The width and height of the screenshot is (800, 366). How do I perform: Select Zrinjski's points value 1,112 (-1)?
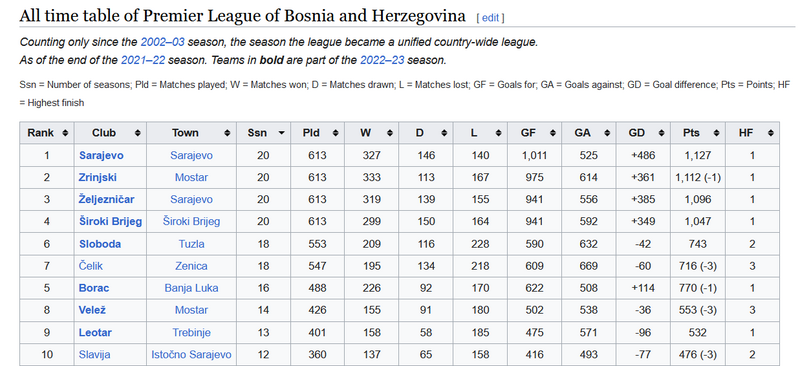point(698,178)
